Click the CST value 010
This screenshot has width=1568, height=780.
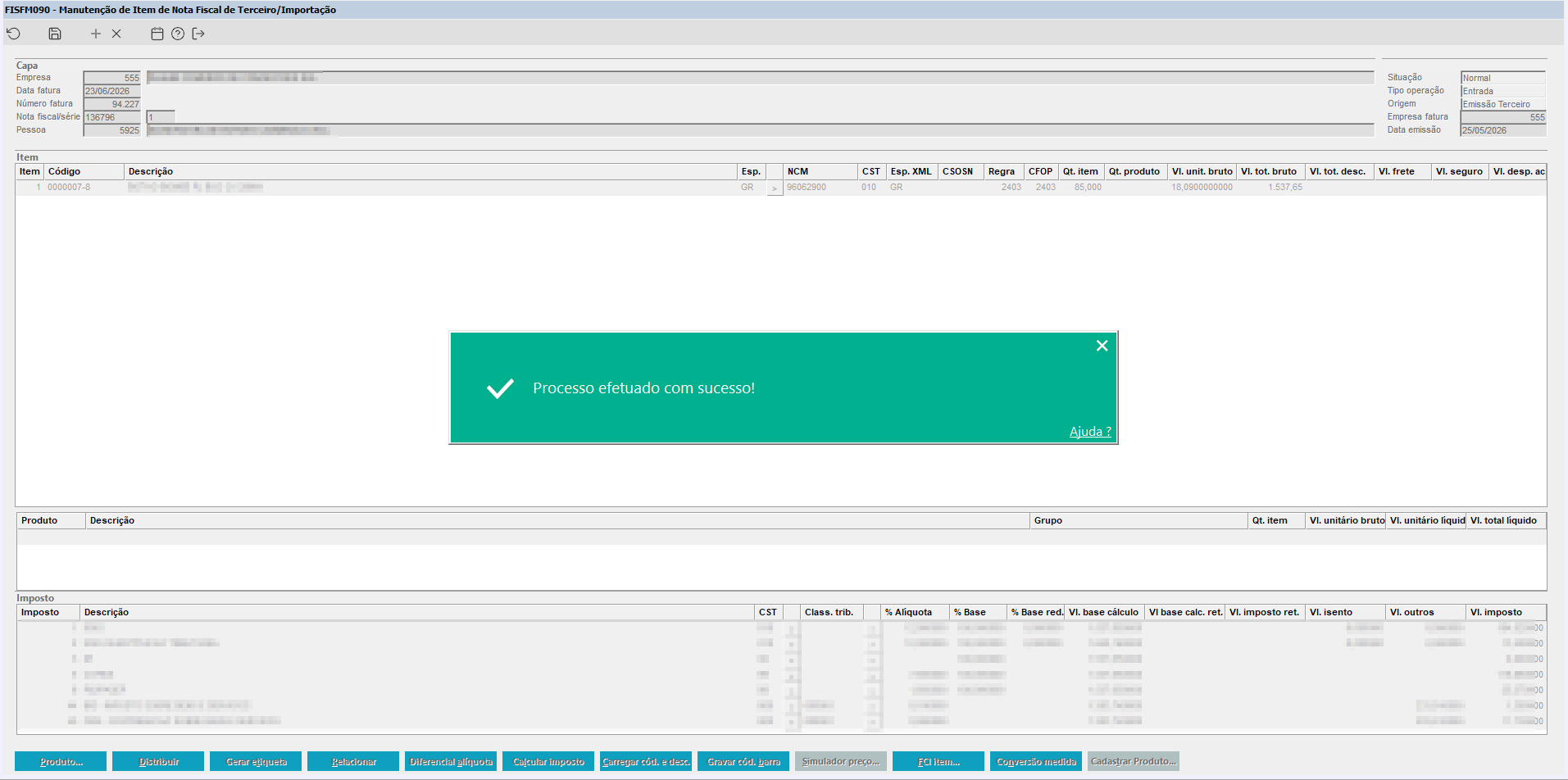coord(871,187)
